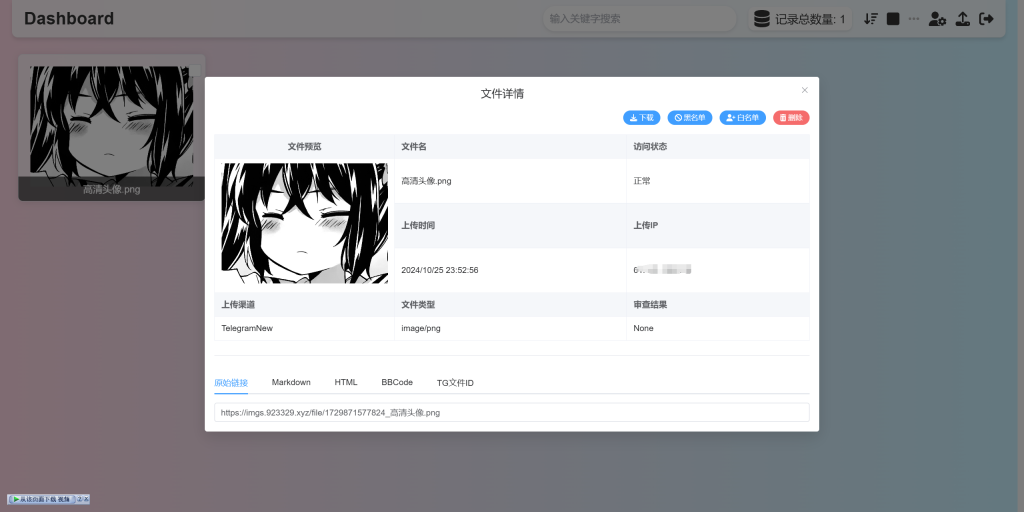Screen dimensions: 1024x512
Task: Add the uploader to whitelist (白名单)
Action: [x=742, y=118]
